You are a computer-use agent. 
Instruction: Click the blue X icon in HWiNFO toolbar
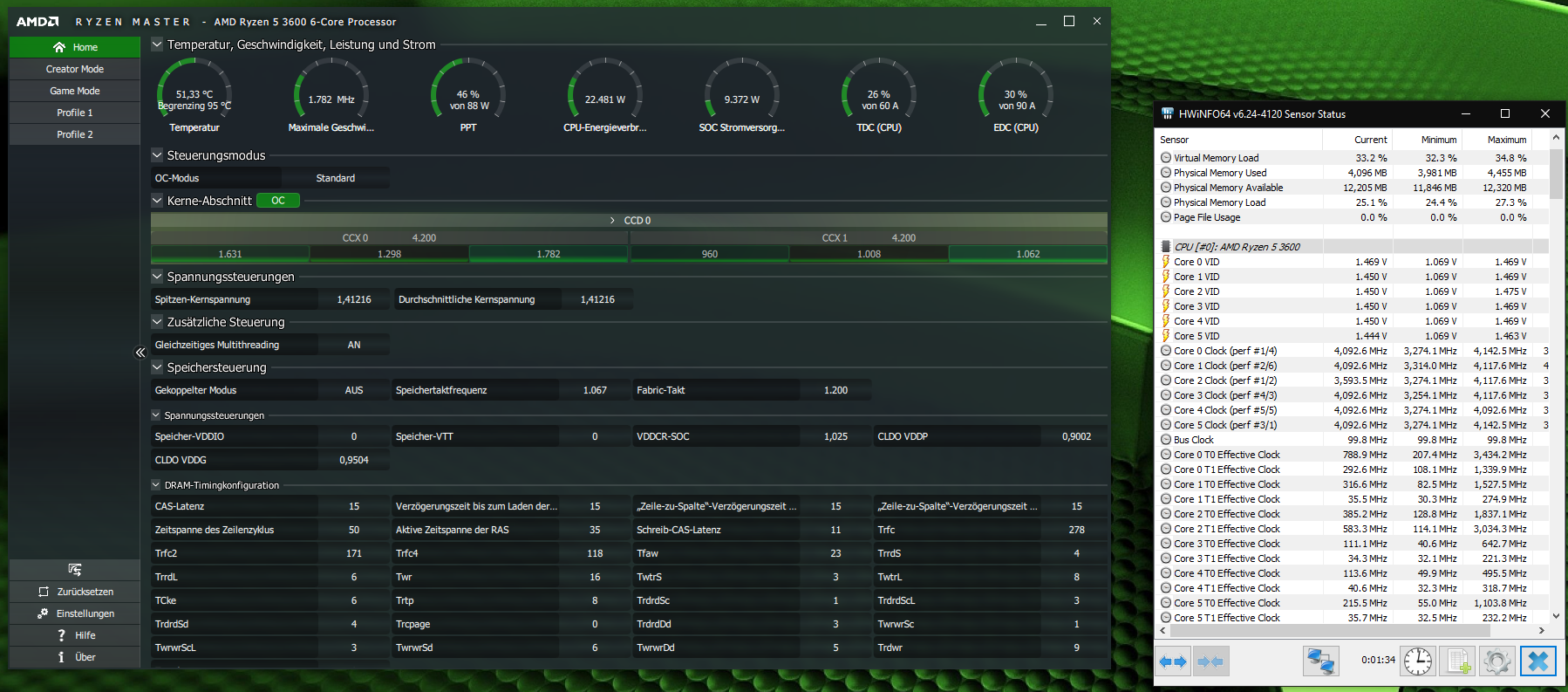click(1538, 661)
